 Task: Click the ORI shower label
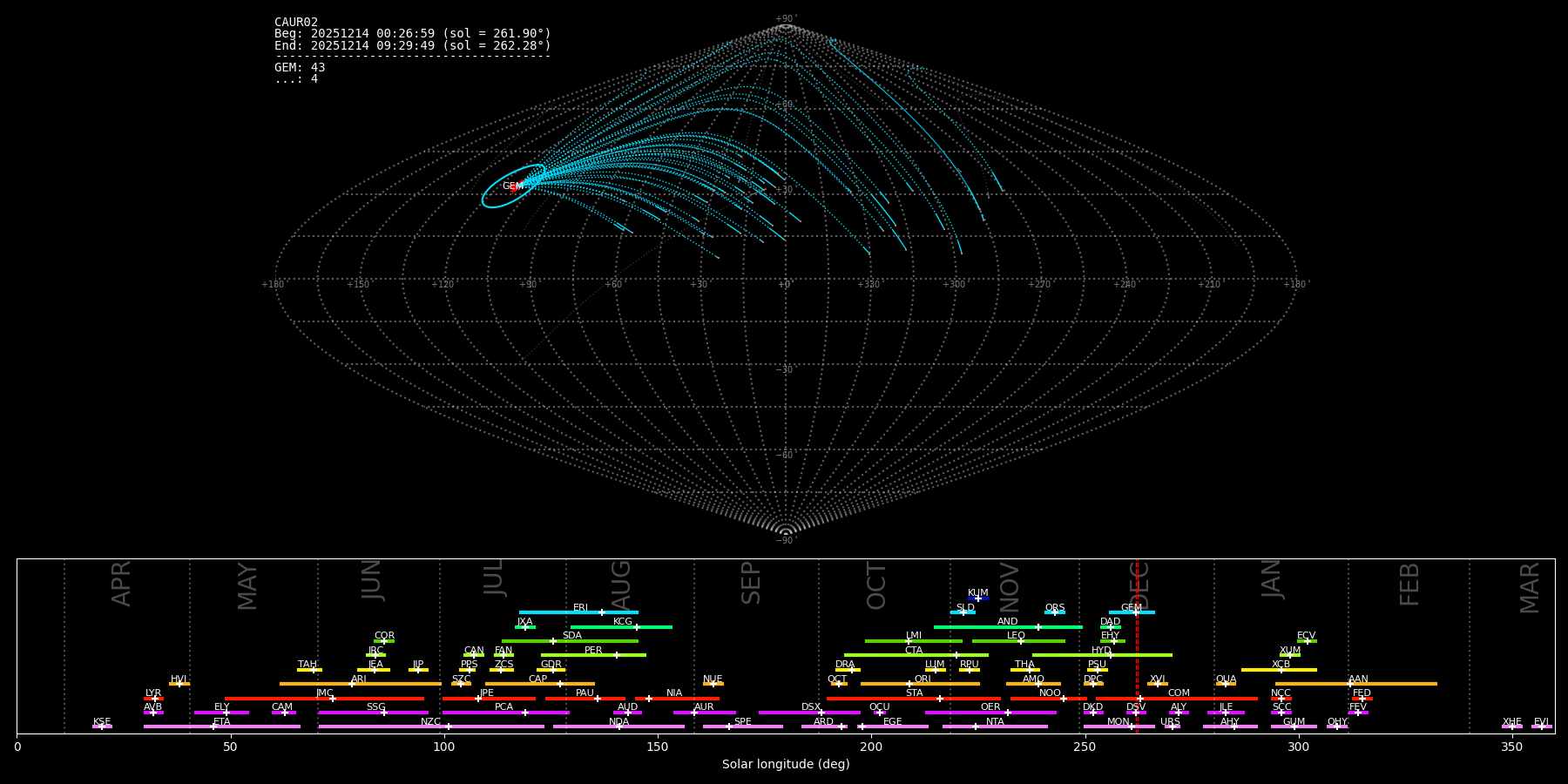[x=923, y=679]
